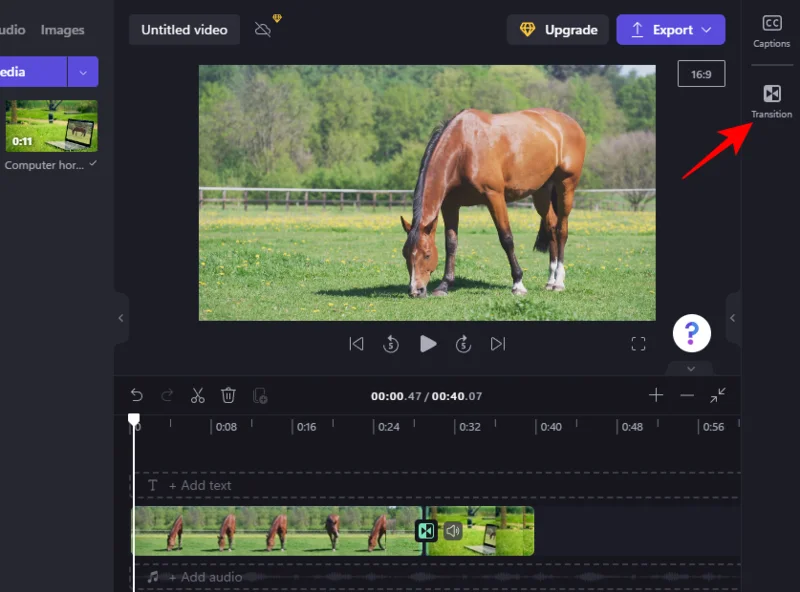The image size is (800, 592).
Task: Zoom out of timeline with minus icon
Action: point(686,396)
